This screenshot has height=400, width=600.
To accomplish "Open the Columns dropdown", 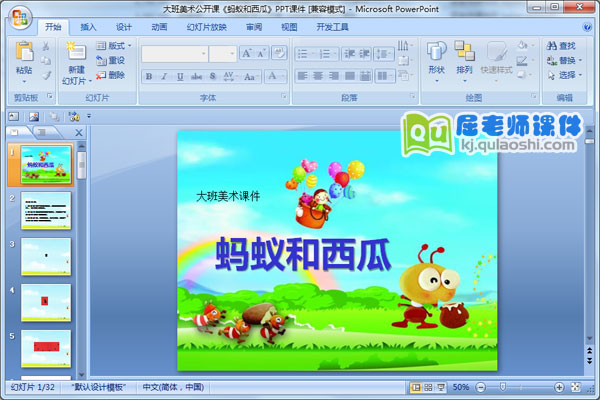I will pyautogui.click(x=385, y=76).
